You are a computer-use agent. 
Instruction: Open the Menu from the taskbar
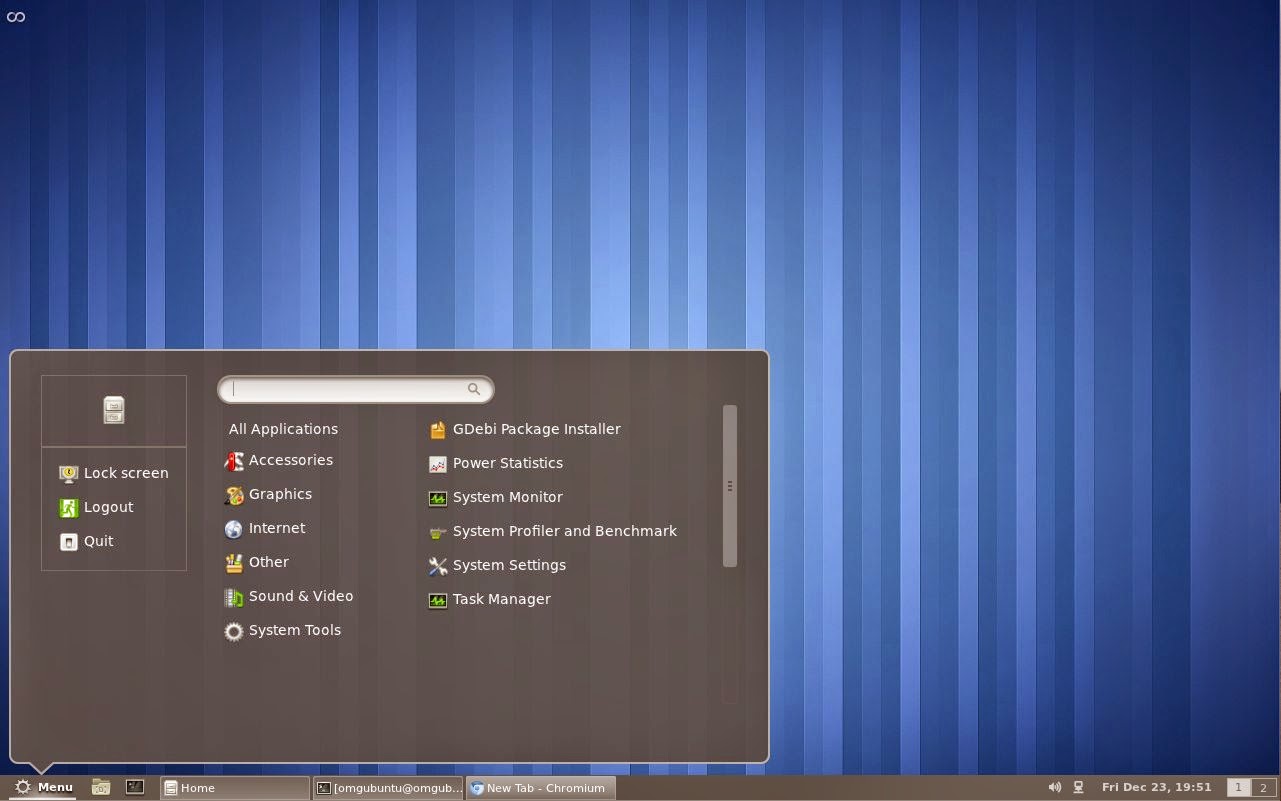tap(45, 787)
